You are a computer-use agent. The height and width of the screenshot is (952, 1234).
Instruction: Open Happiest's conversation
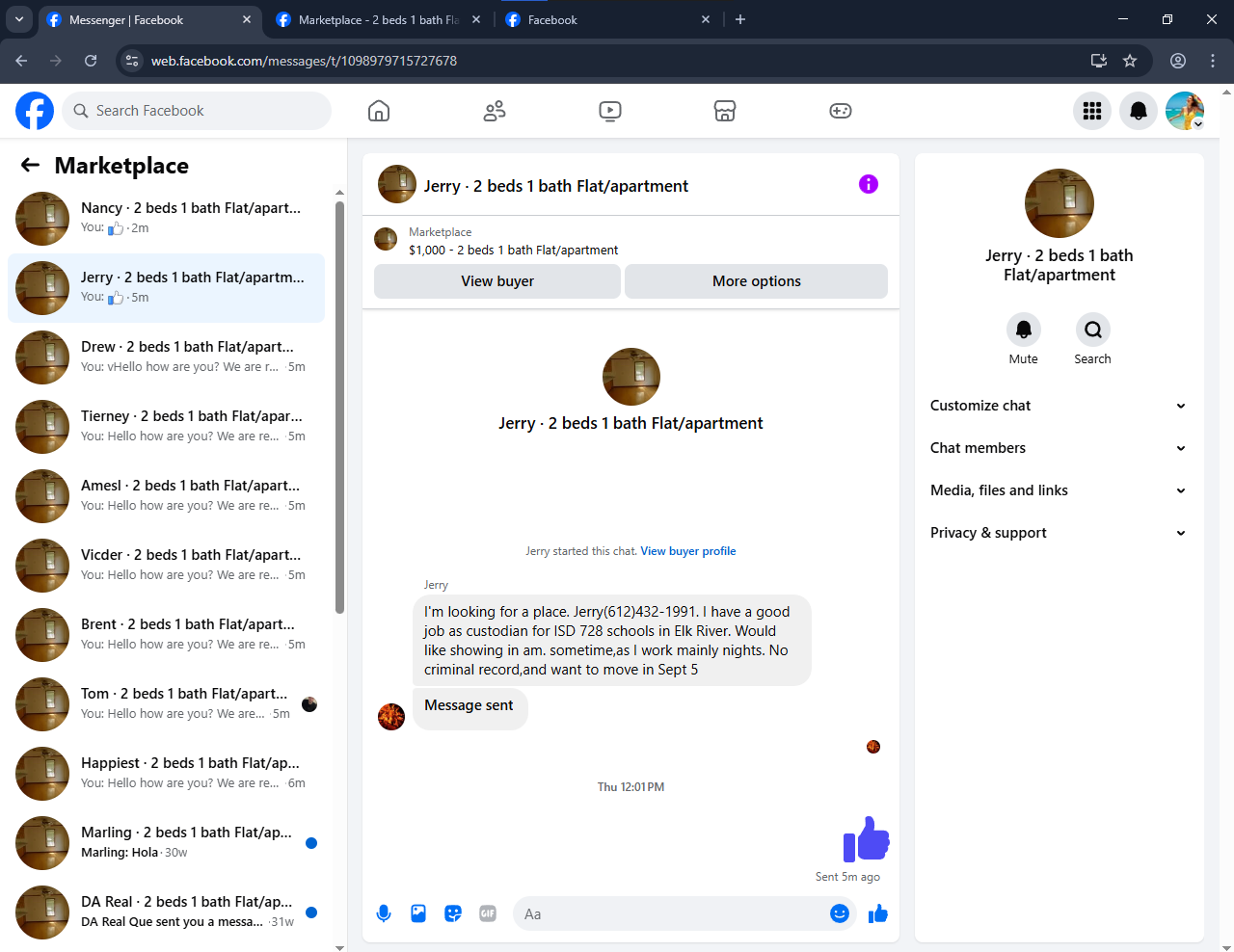pos(166,774)
